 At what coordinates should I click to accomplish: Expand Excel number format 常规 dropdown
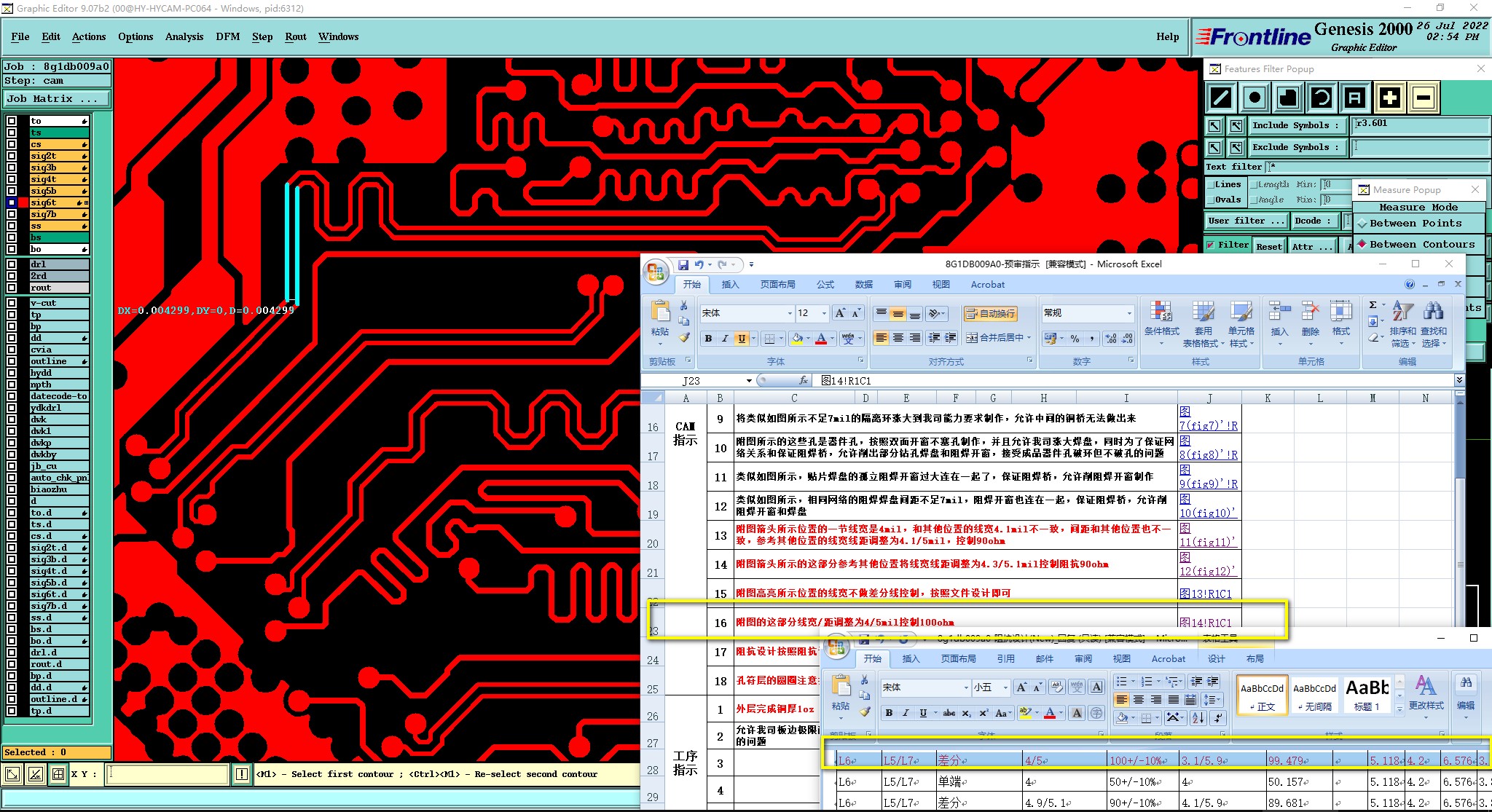[1129, 313]
